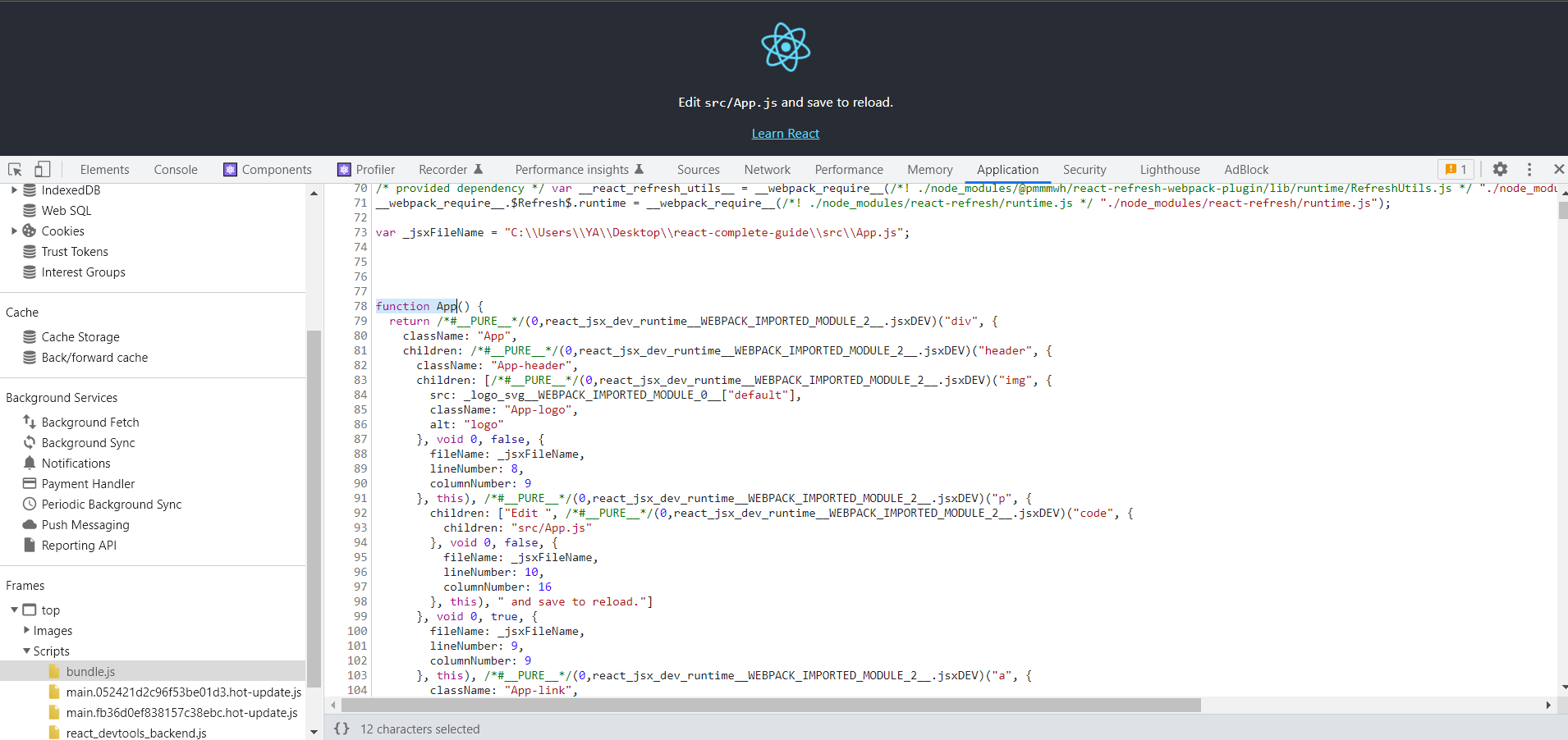Collapse the Scripts node in Frames

(27, 651)
